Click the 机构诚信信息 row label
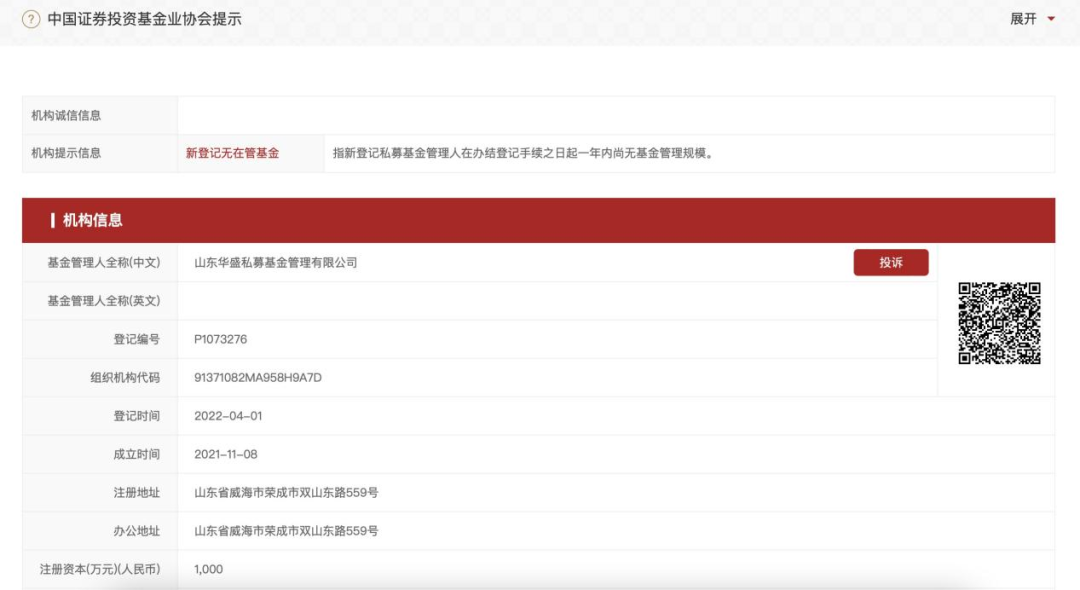This screenshot has width=1080, height=590. 66,115
